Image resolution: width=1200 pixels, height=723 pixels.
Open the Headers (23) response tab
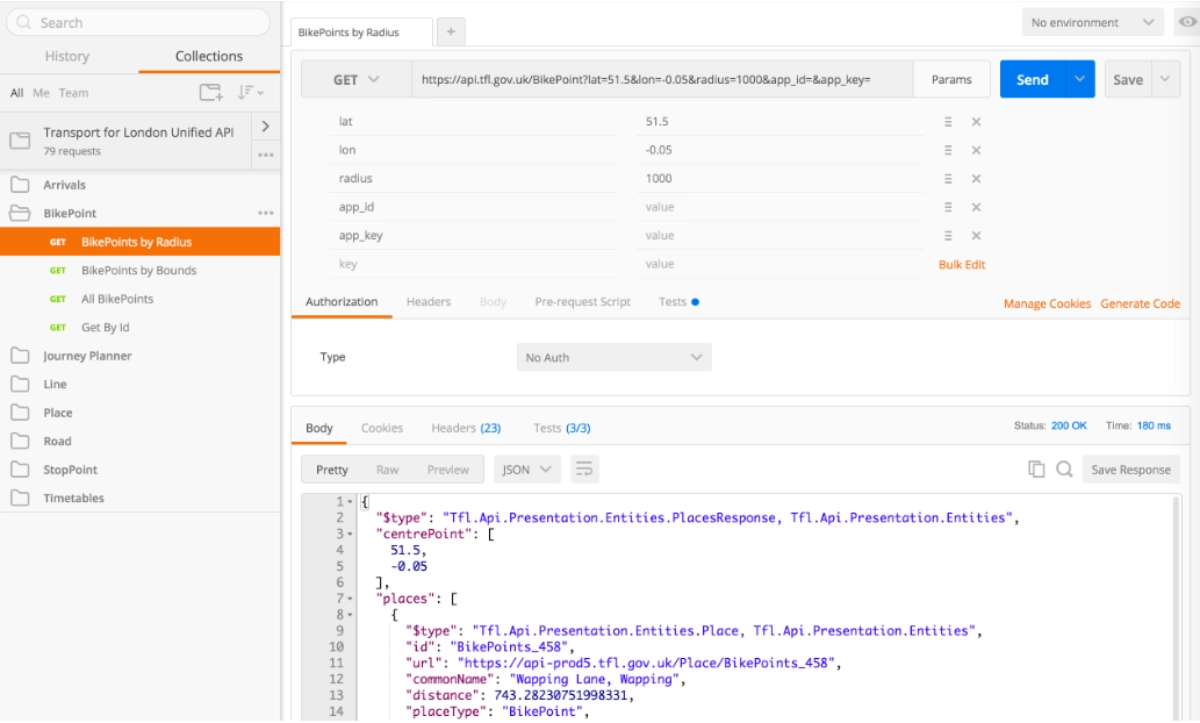(x=465, y=427)
